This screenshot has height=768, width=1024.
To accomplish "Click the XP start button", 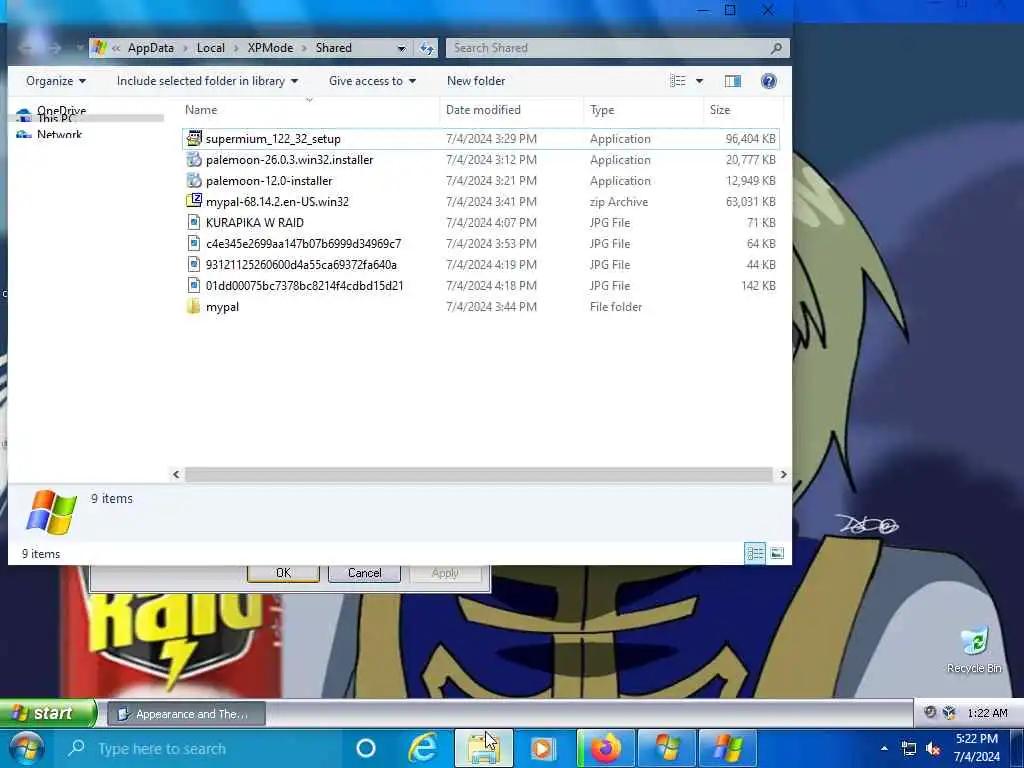I will [47, 712].
